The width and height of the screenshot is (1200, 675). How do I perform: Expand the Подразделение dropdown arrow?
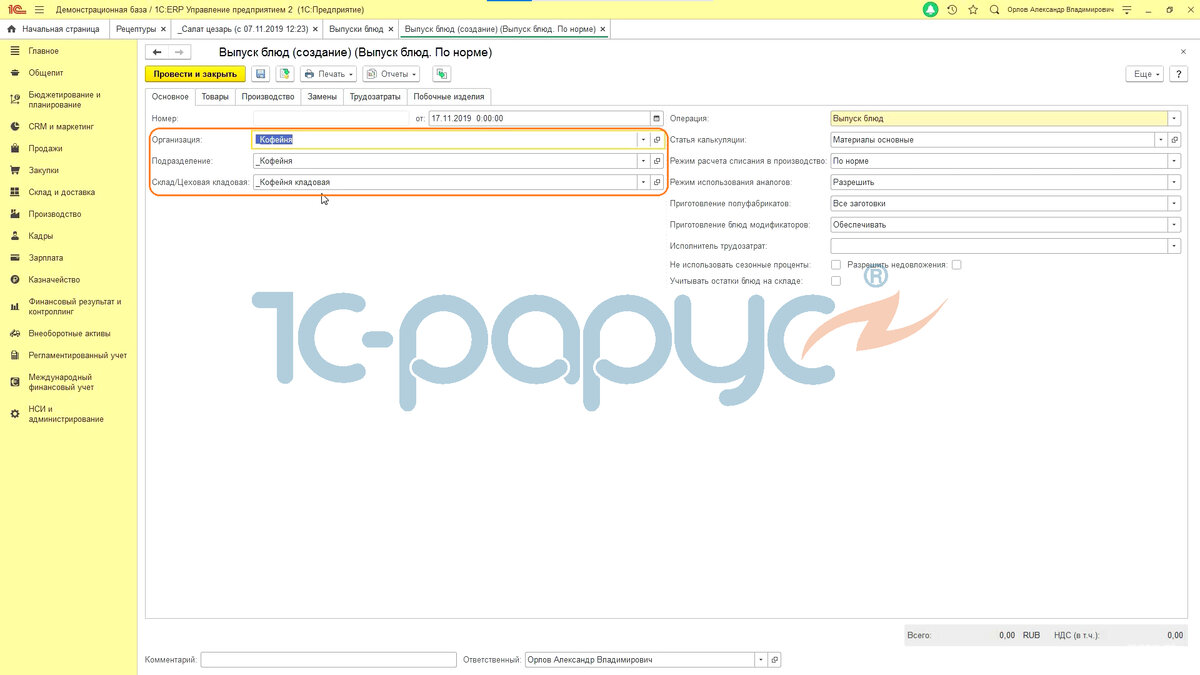643,161
